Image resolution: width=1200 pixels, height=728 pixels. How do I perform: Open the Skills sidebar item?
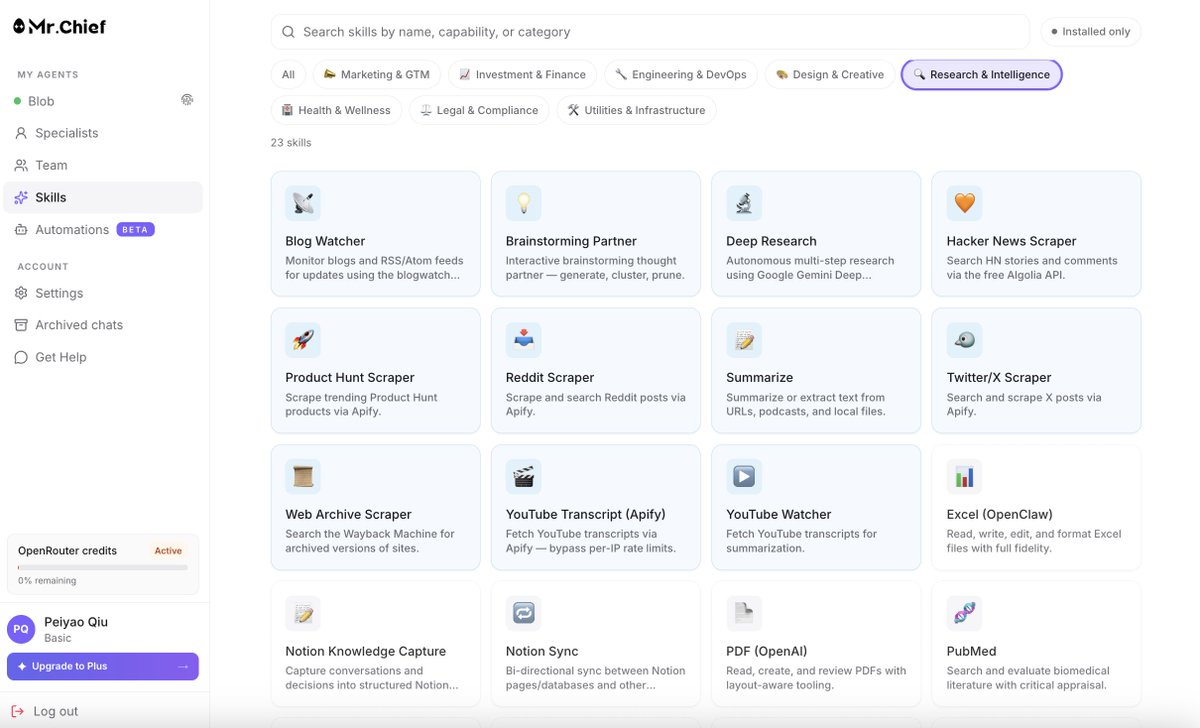(103, 197)
